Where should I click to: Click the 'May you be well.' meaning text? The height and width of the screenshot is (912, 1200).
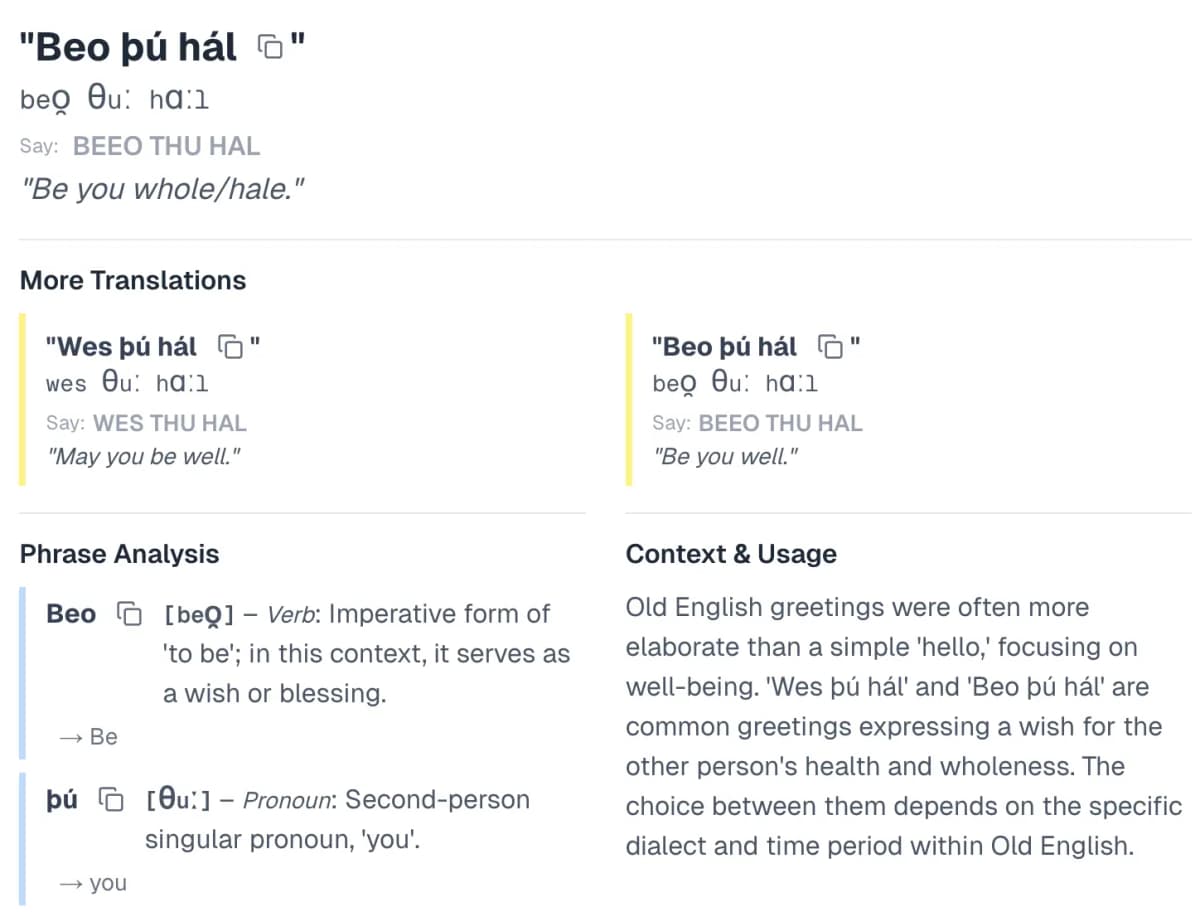[x=144, y=457]
